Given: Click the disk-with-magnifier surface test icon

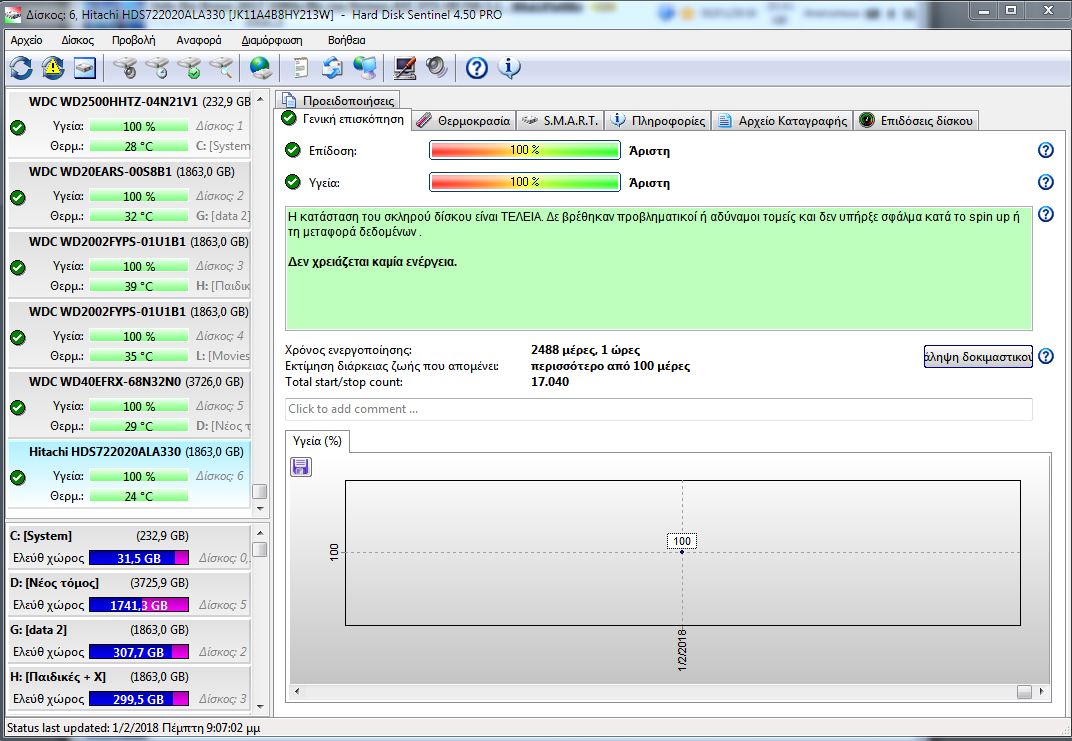Looking at the screenshot, I should [x=222, y=68].
